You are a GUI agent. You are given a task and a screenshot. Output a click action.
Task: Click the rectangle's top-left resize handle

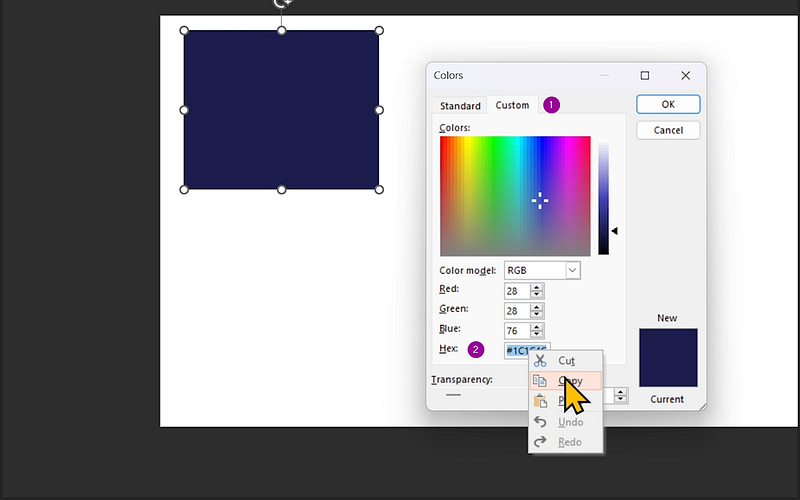coord(184,31)
